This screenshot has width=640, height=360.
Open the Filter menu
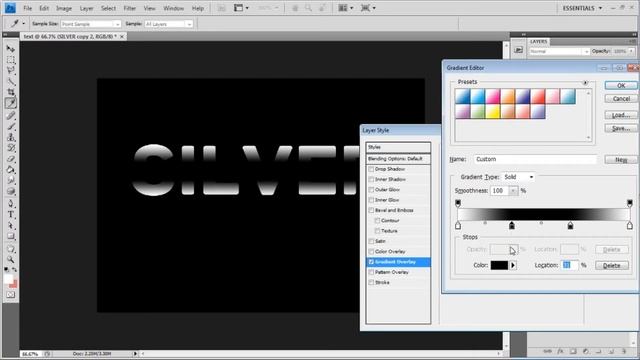coord(129,8)
